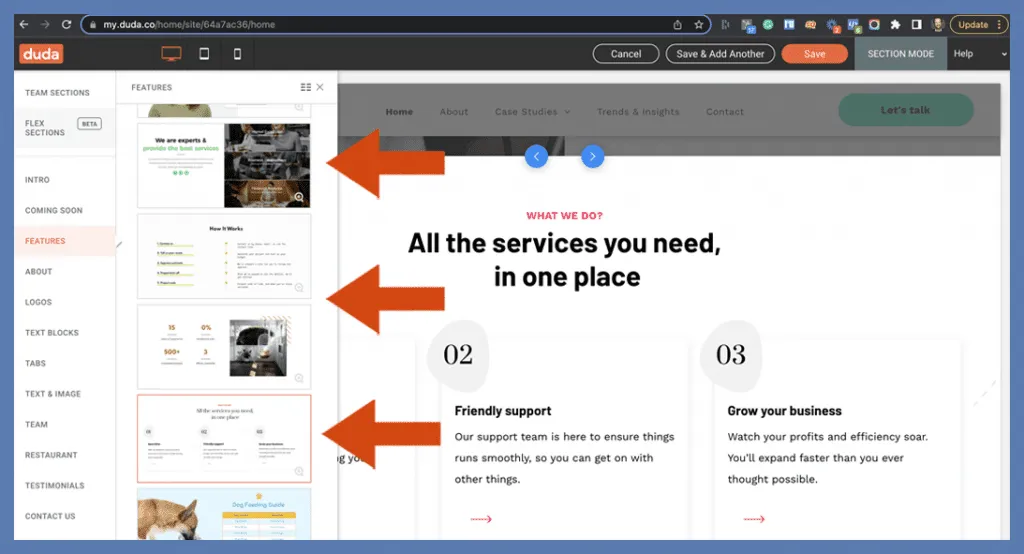Zoom the selected services thumbnail magnifier
Viewport: 1024px width, 554px height.
coord(299,471)
